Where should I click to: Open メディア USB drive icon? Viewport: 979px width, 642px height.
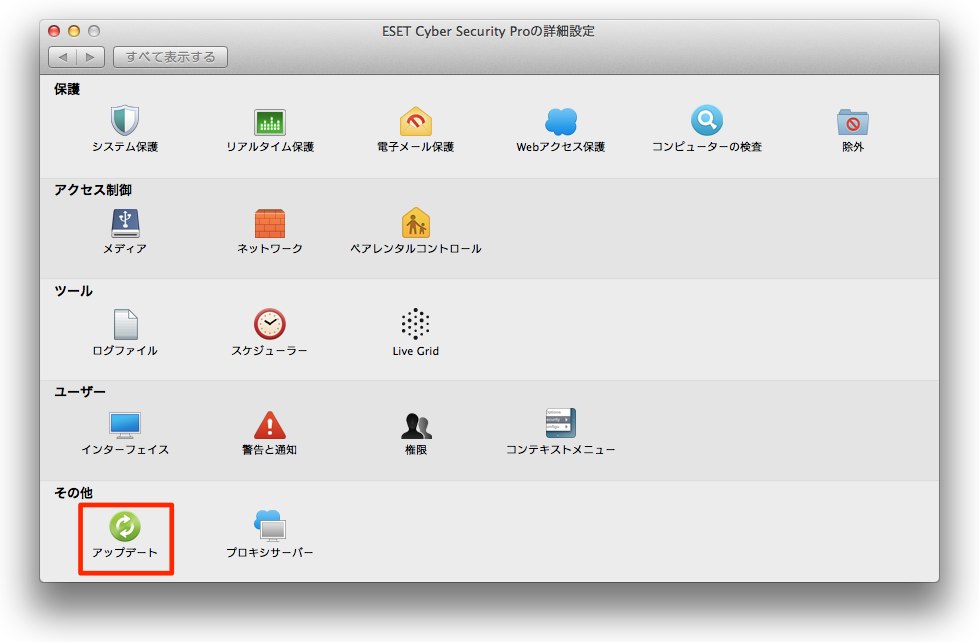[125, 223]
